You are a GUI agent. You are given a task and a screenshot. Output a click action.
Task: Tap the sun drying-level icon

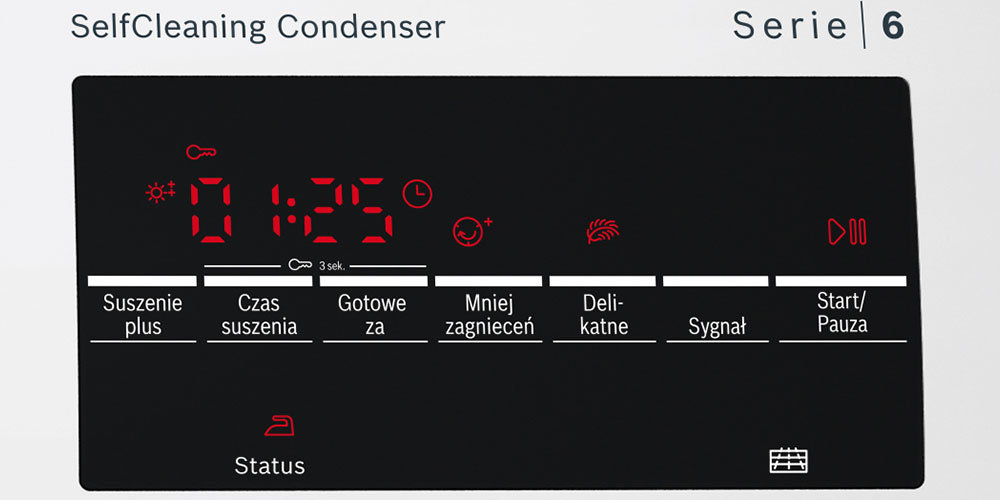(x=160, y=191)
